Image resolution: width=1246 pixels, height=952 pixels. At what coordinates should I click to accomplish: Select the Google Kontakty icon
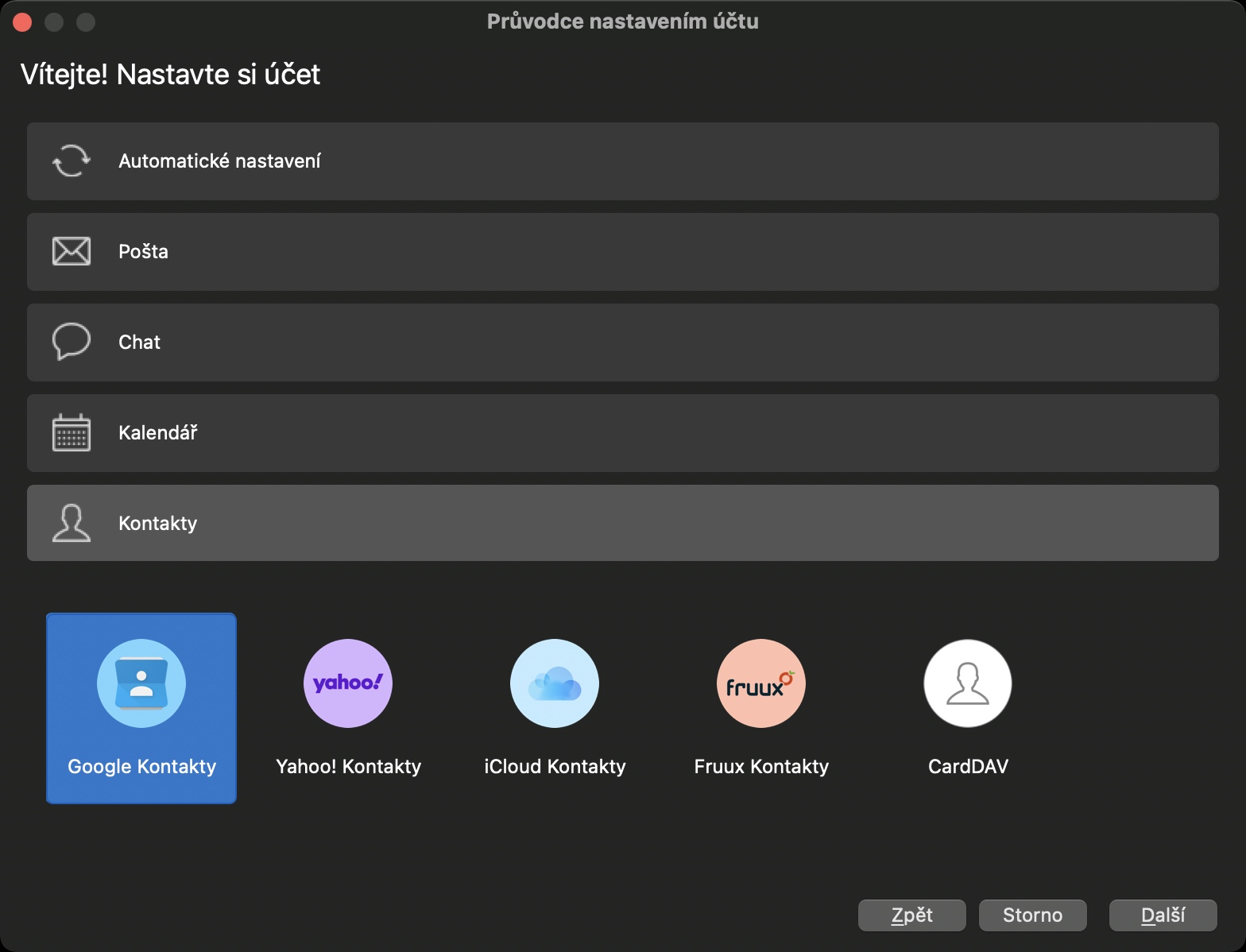point(141,683)
